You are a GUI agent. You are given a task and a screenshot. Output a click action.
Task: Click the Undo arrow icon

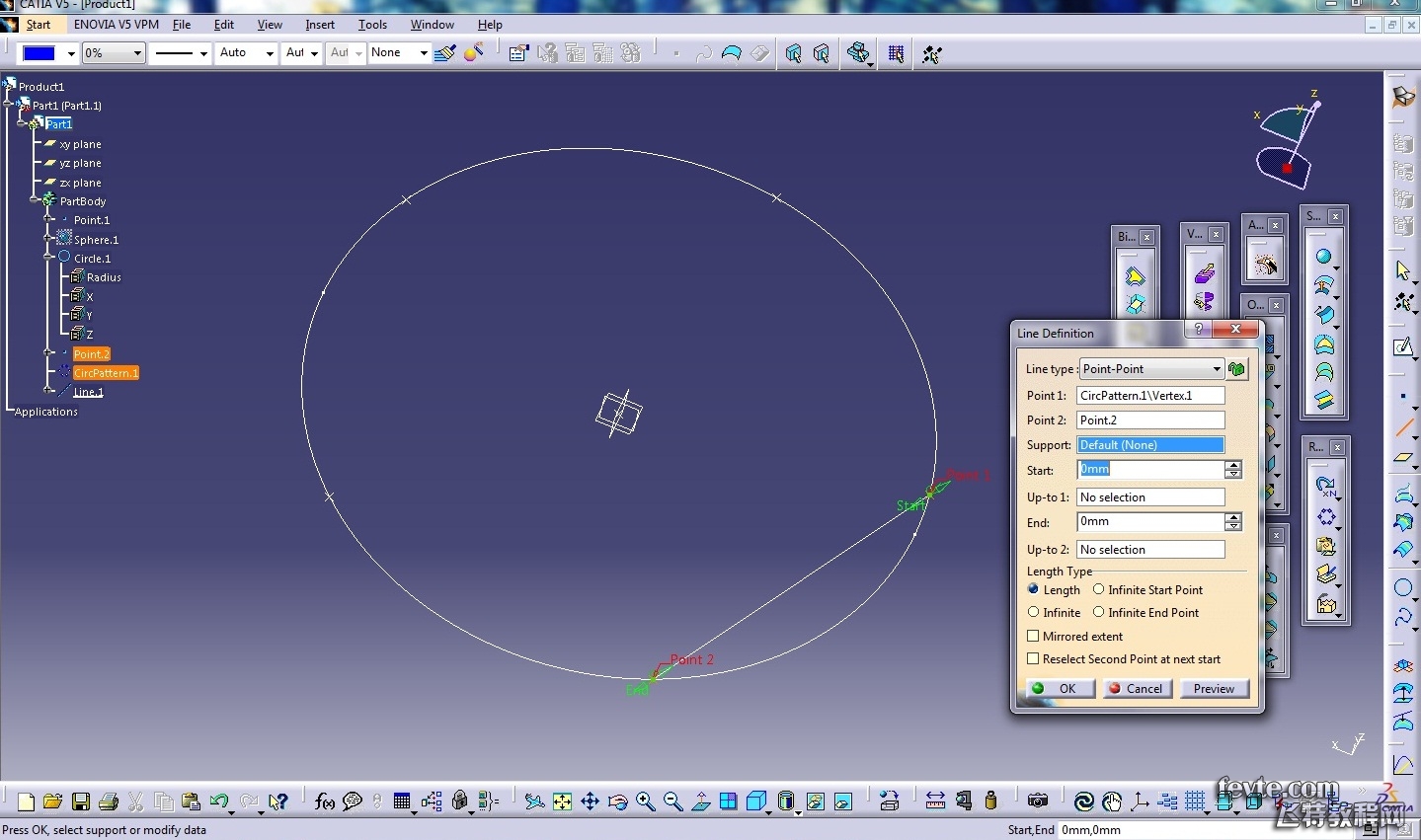pos(219,802)
